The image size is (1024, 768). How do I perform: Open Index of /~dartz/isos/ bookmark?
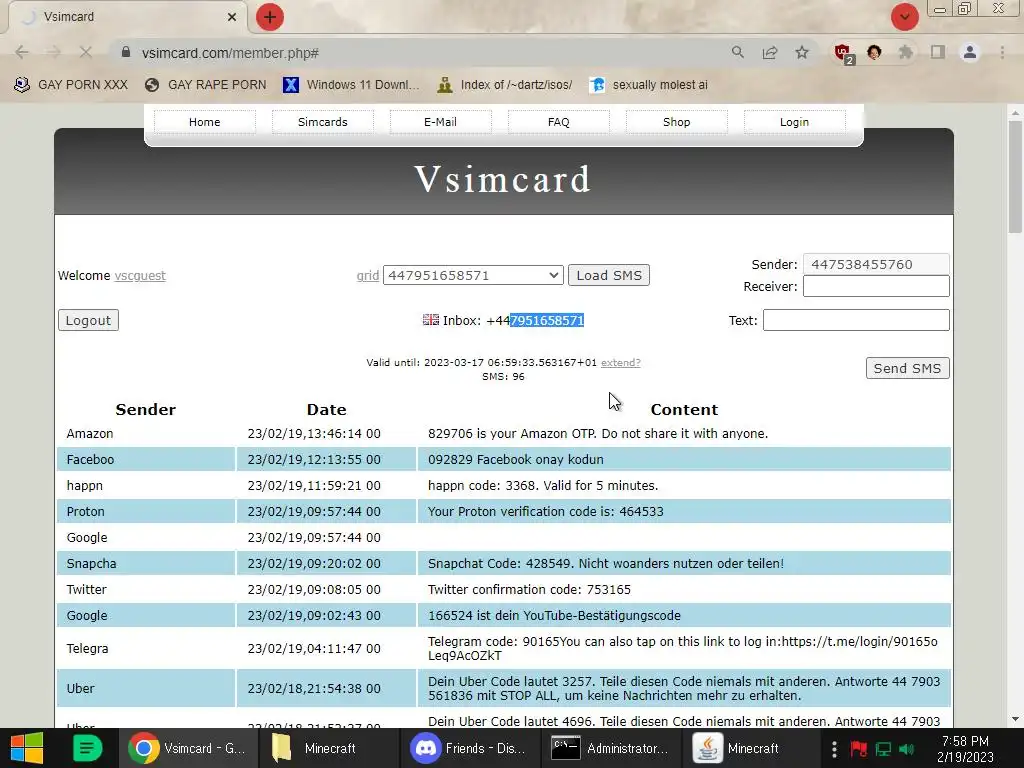pyautogui.click(x=505, y=85)
